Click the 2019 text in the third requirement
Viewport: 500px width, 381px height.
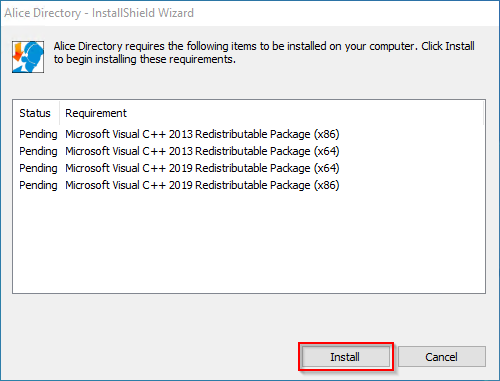pyautogui.click(x=181, y=168)
